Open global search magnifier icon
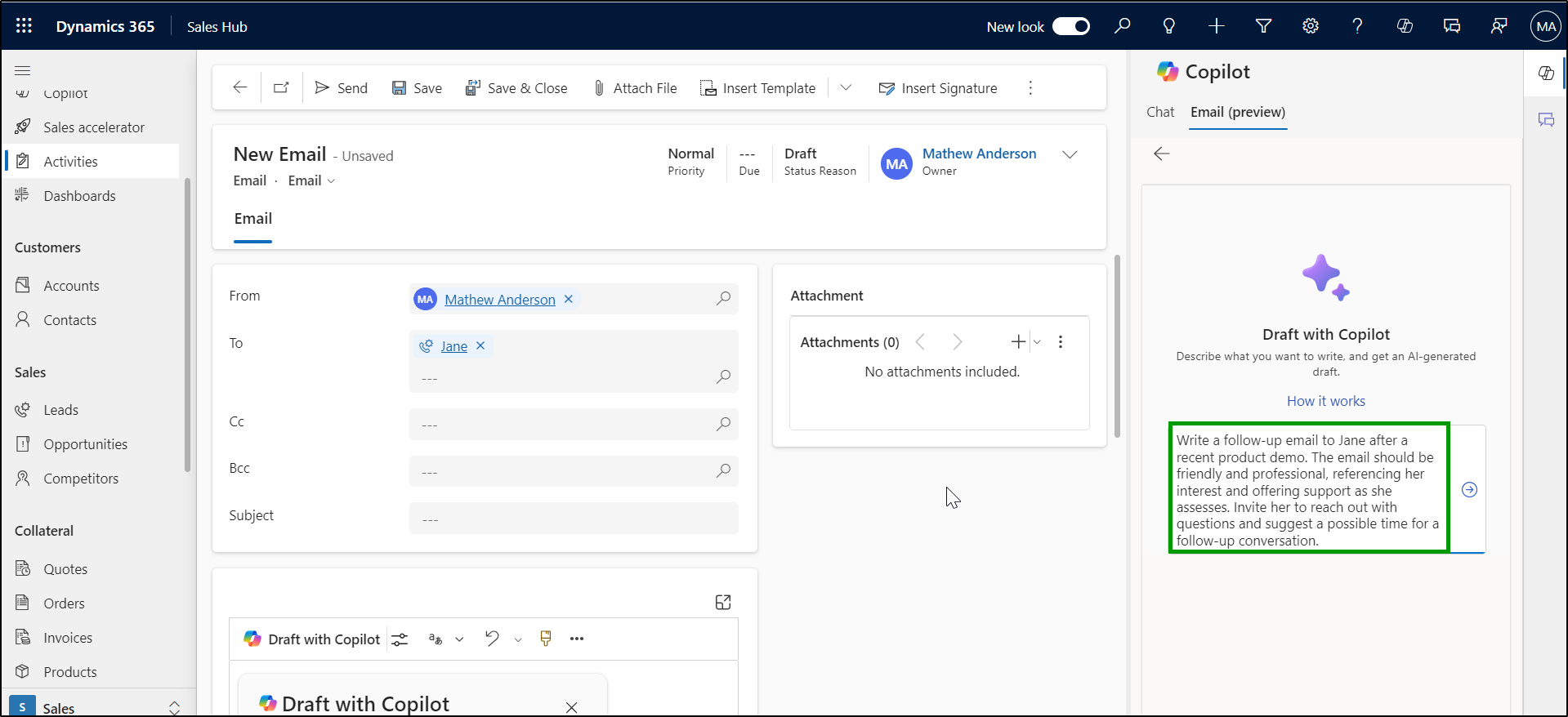The height and width of the screenshot is (717, 1568). [1123, 26]
